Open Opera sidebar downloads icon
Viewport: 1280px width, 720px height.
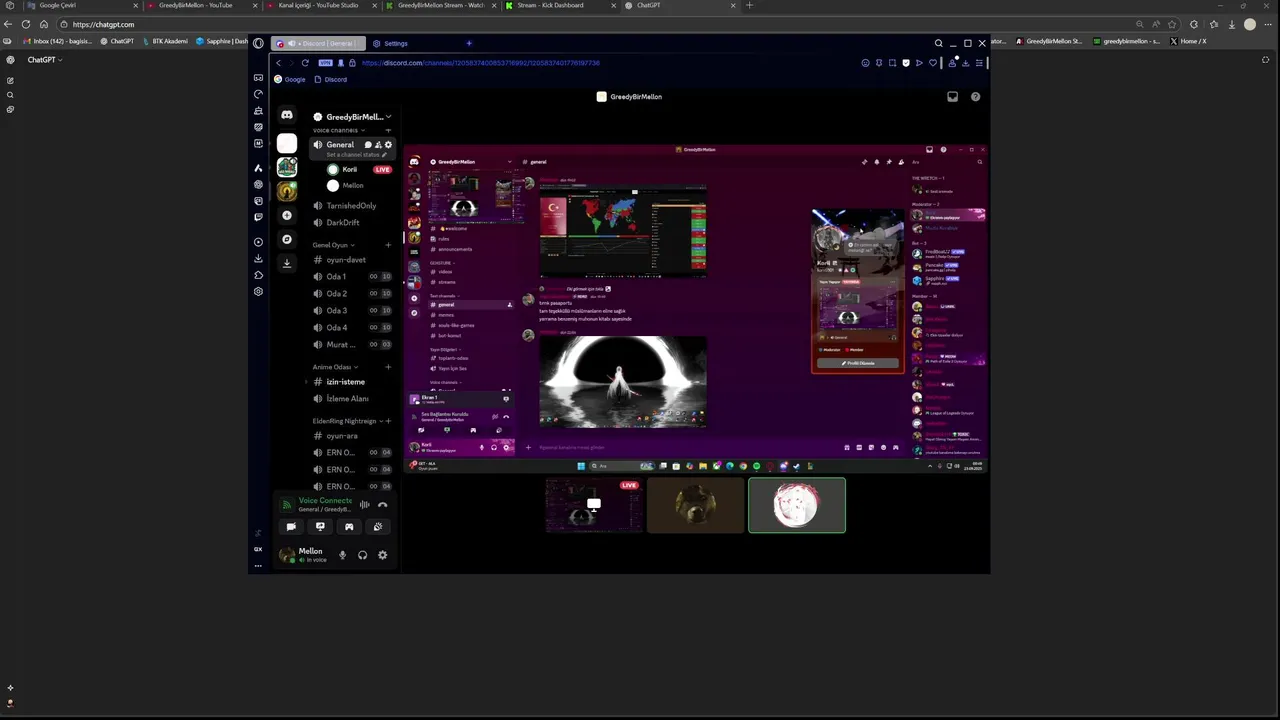pyautogui.click(x=258, y=259)
